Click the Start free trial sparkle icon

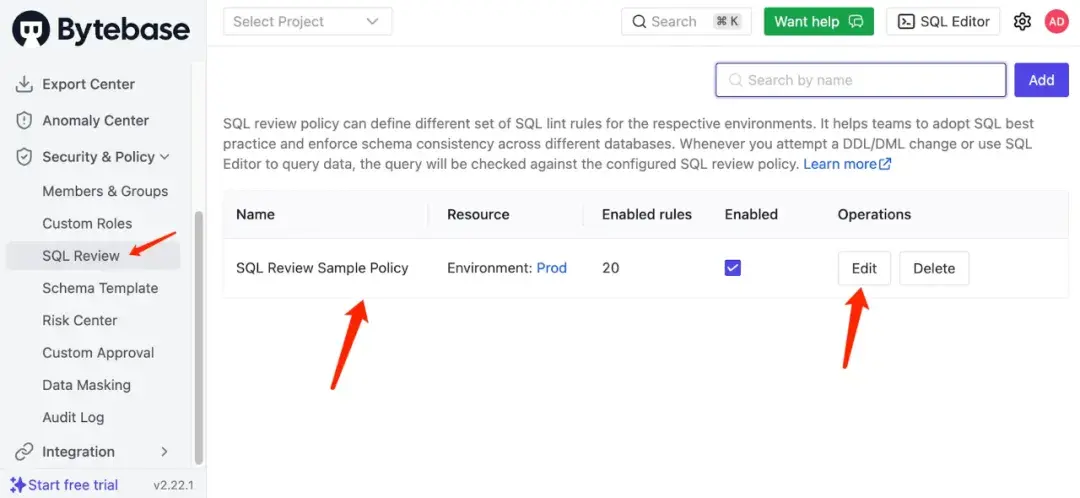(18, 485)
